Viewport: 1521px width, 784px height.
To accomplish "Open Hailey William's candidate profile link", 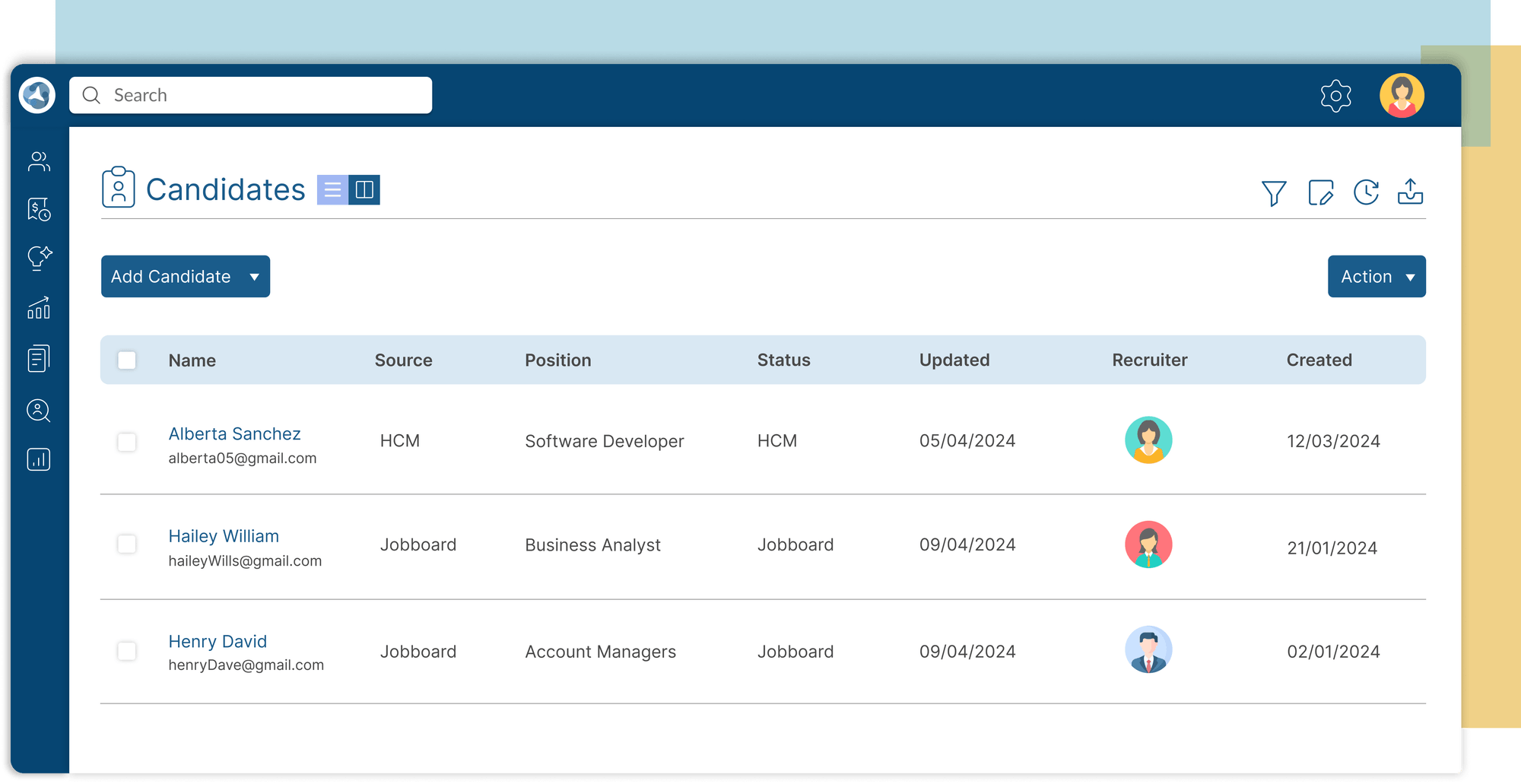I will (x=223, y=536).
